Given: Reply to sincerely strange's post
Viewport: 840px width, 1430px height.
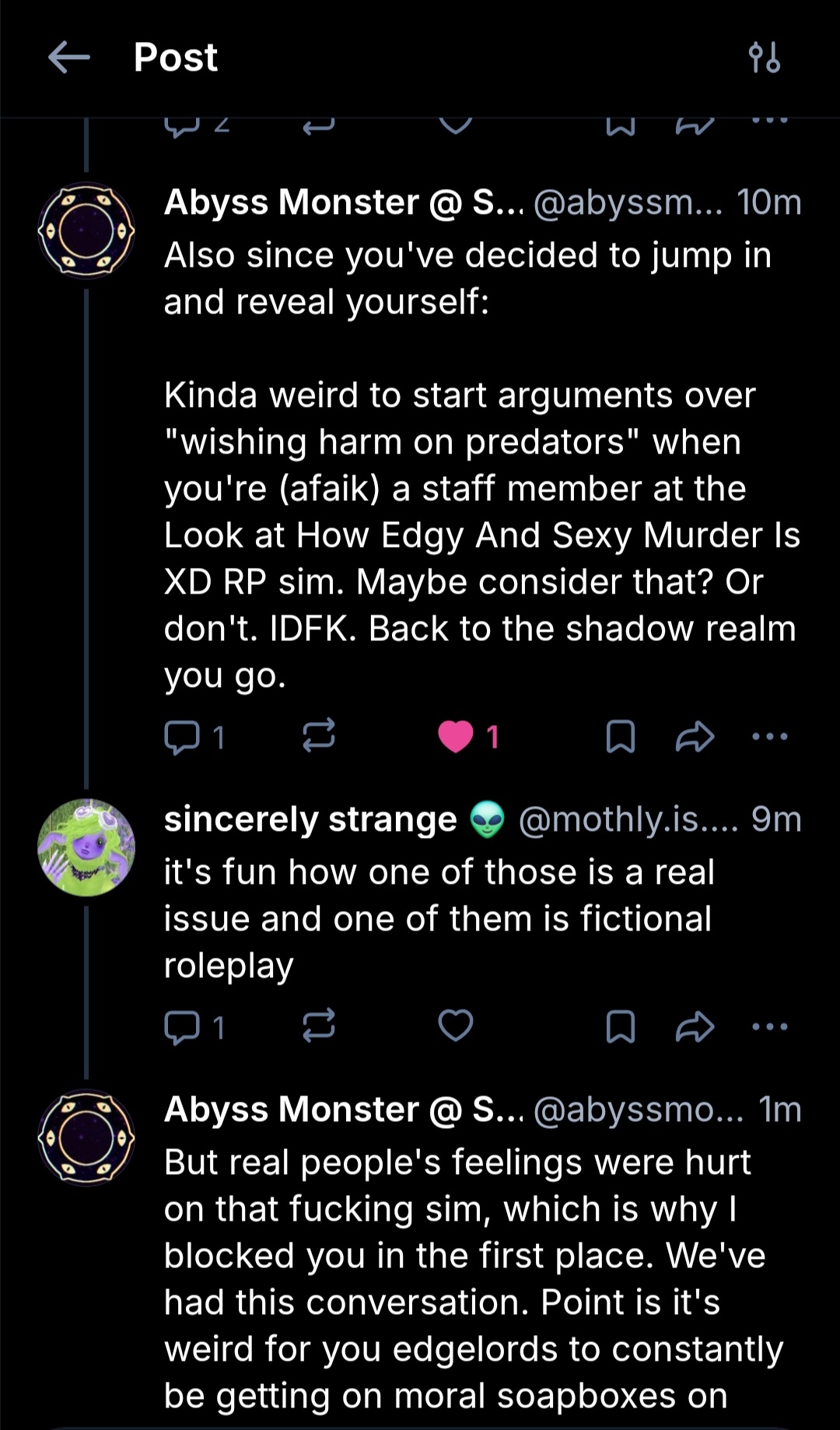Looking at the screenshot, I should point(182,1027).
